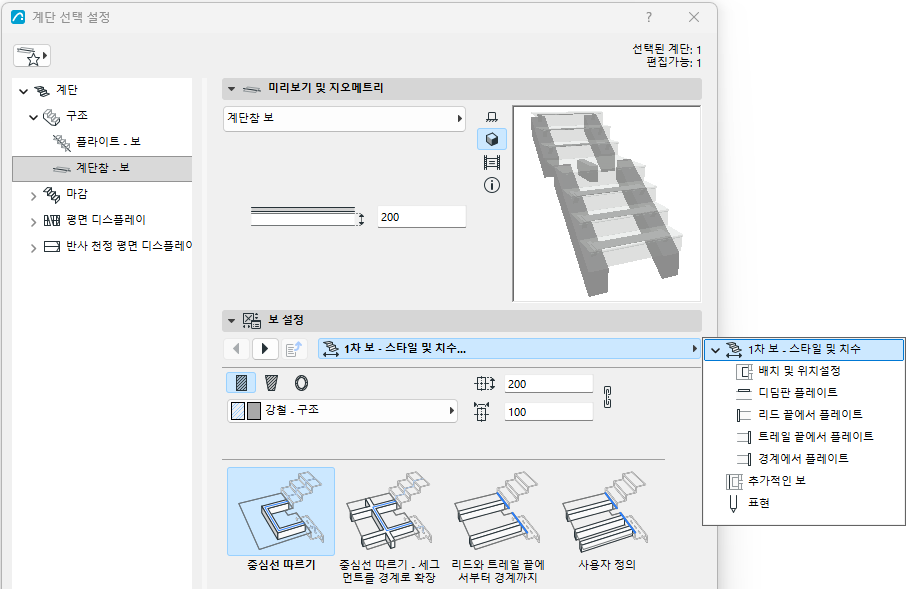This screenshot has width=913, height=589.
Task: Open the 강철 - 구조 material dropdown
Action: pos(342,410)
